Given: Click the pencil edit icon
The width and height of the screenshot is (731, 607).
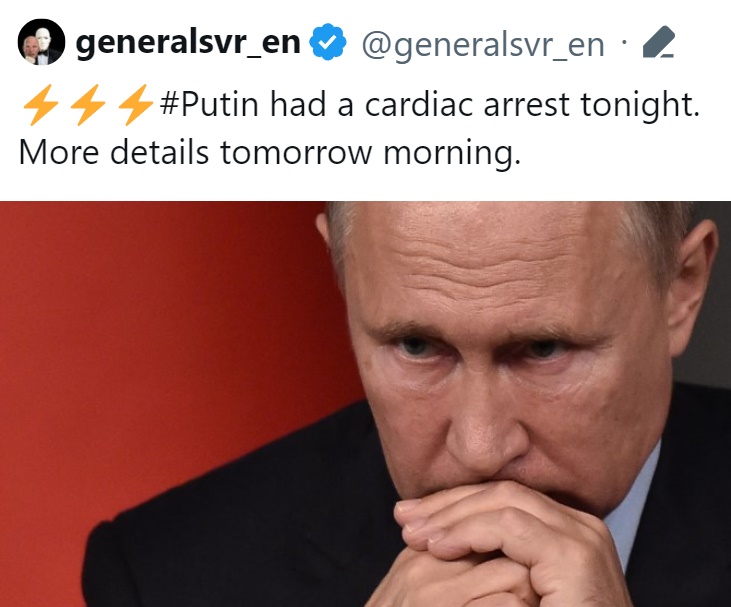Looking at the screenshot, I should (658, 44).
